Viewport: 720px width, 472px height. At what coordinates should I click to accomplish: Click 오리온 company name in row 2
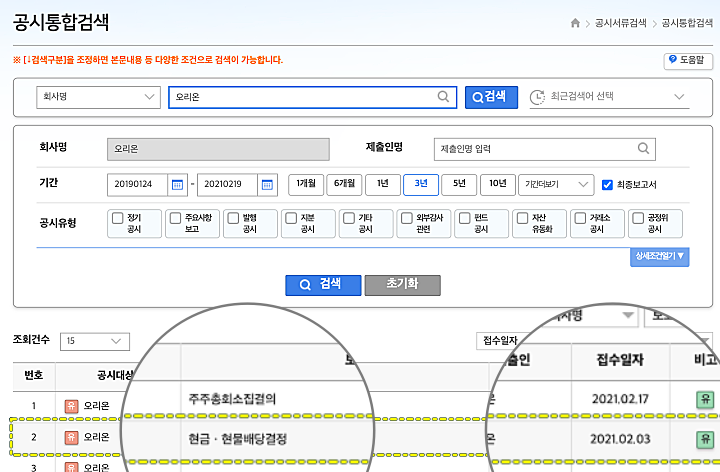(96, 437)
